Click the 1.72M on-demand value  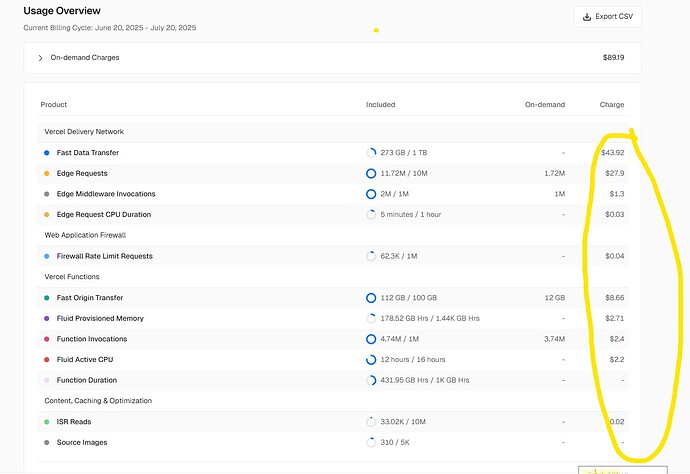tap(554, 173)
